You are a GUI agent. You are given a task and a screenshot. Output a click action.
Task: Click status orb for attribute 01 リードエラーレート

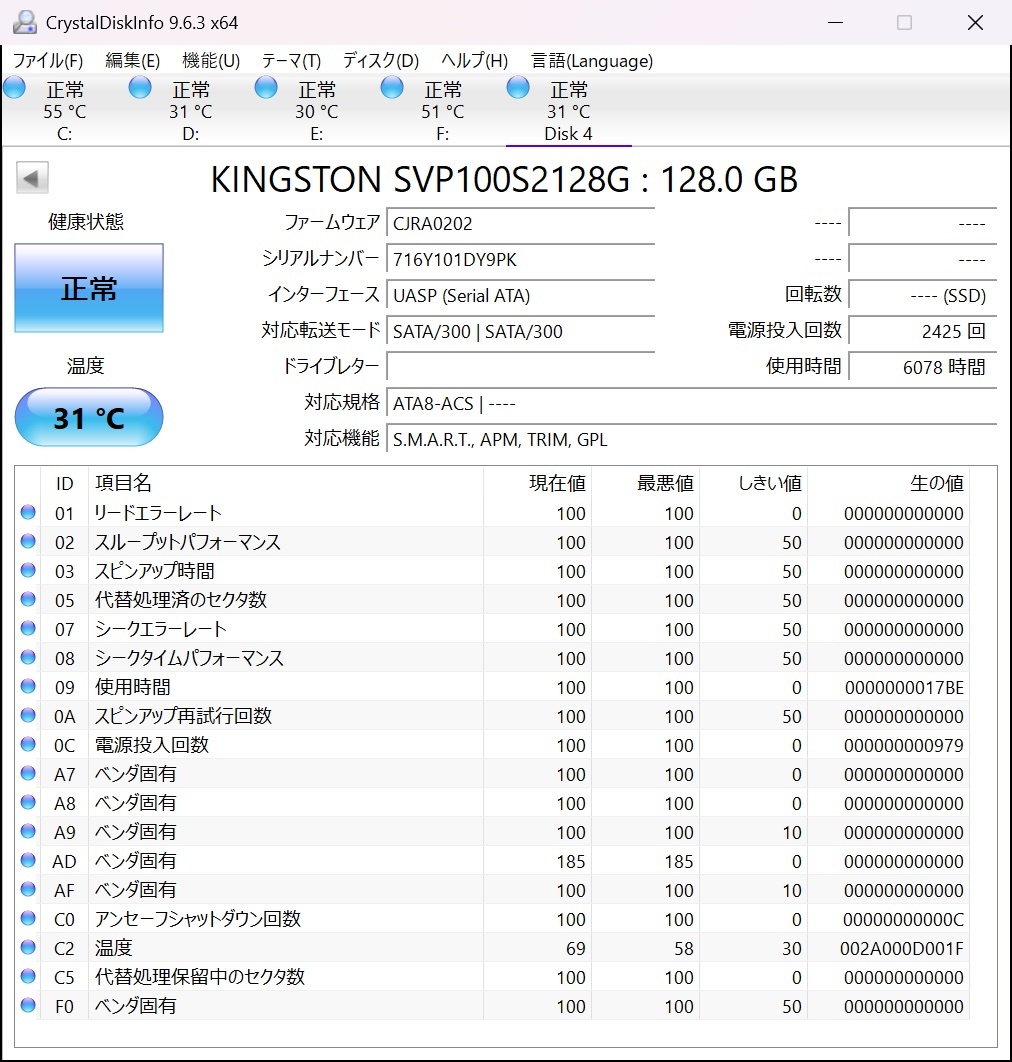pyautogui.click(x=28, y=512)
